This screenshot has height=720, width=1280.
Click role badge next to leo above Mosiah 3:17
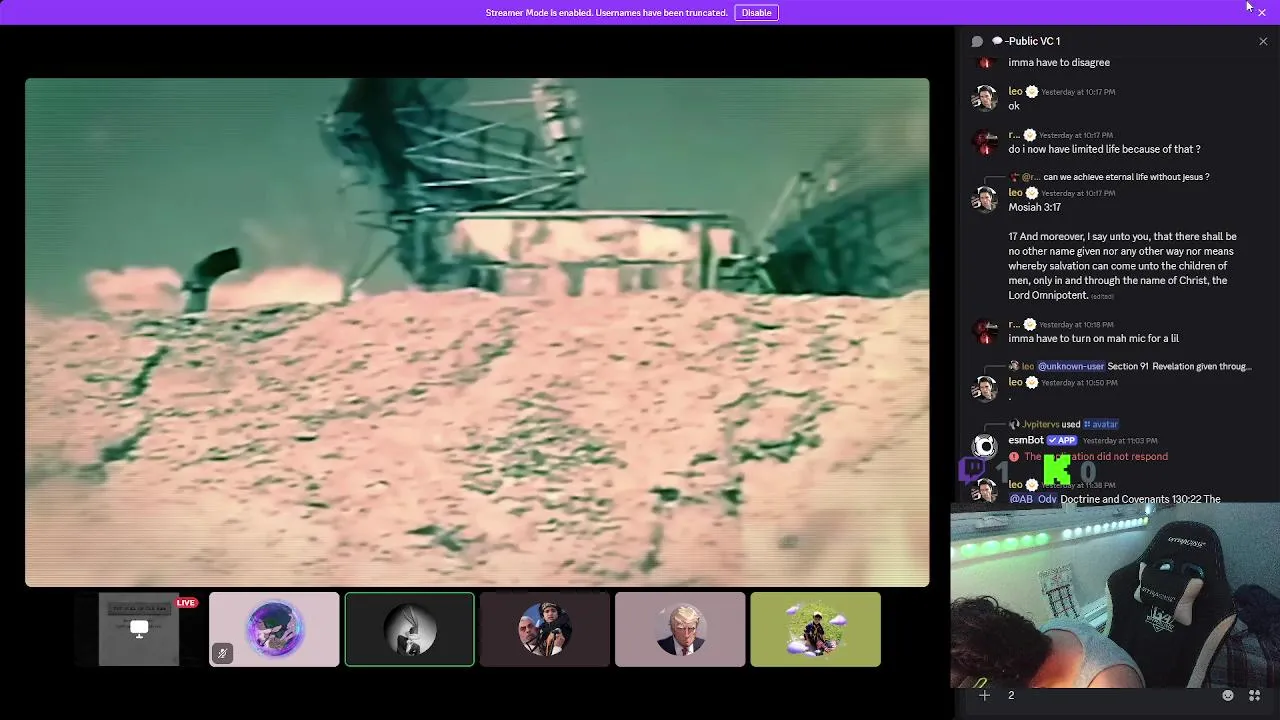point(1032,192)
